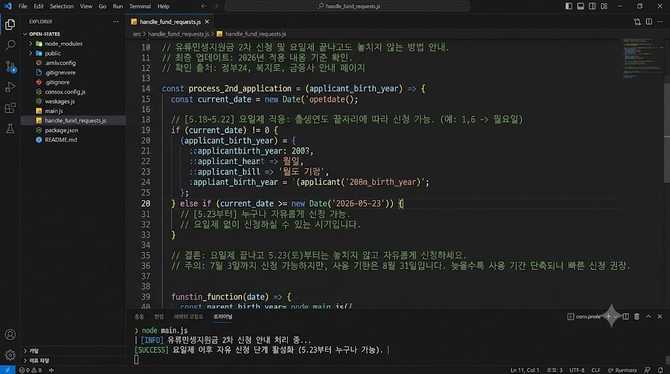Screen dimensions: 670x374
Task: Open the Testing flask view
Action: tap(10, 129)
